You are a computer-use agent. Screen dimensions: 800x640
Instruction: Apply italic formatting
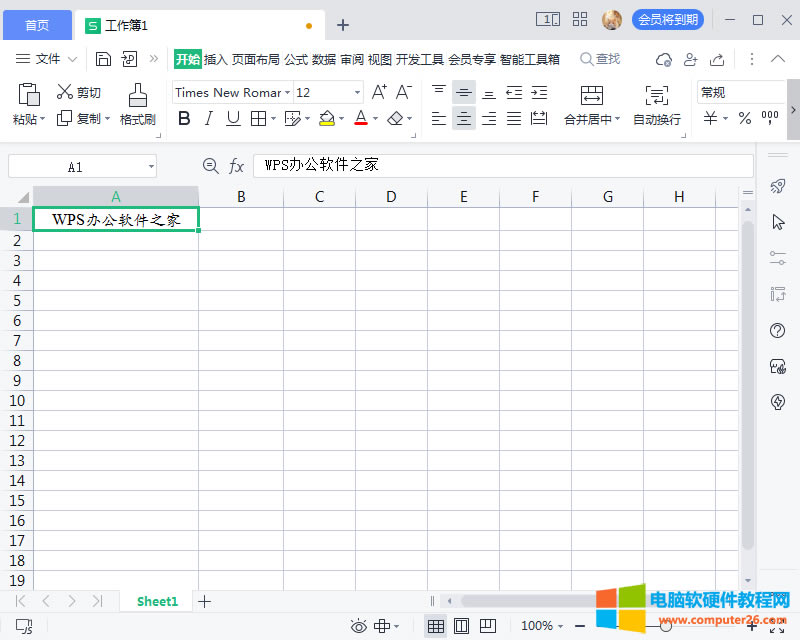pos(210,118)
